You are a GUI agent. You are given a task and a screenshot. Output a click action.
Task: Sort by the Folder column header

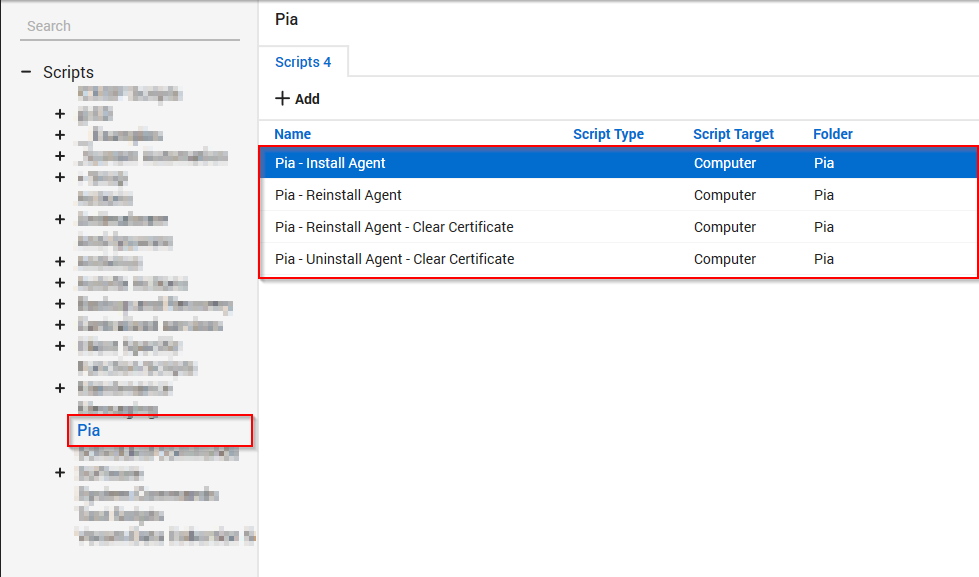832,134
